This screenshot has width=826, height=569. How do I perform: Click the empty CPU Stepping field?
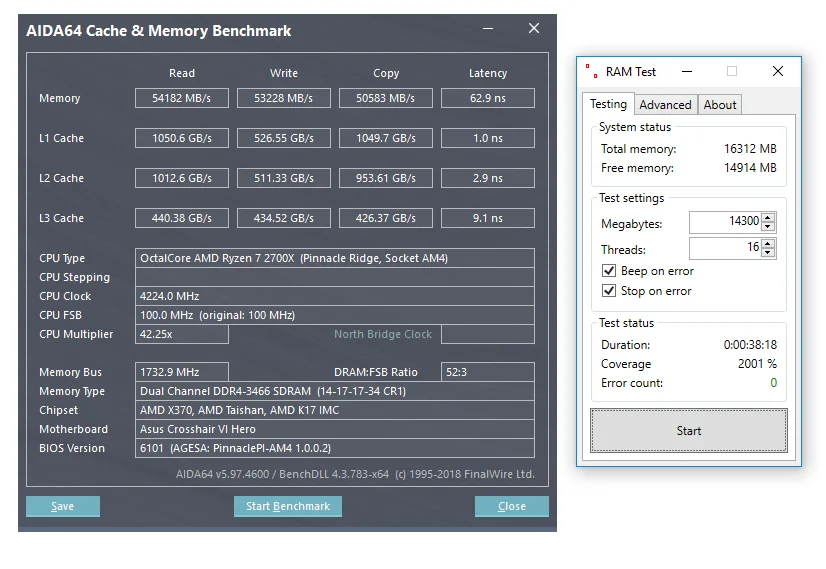click(335, 277)
